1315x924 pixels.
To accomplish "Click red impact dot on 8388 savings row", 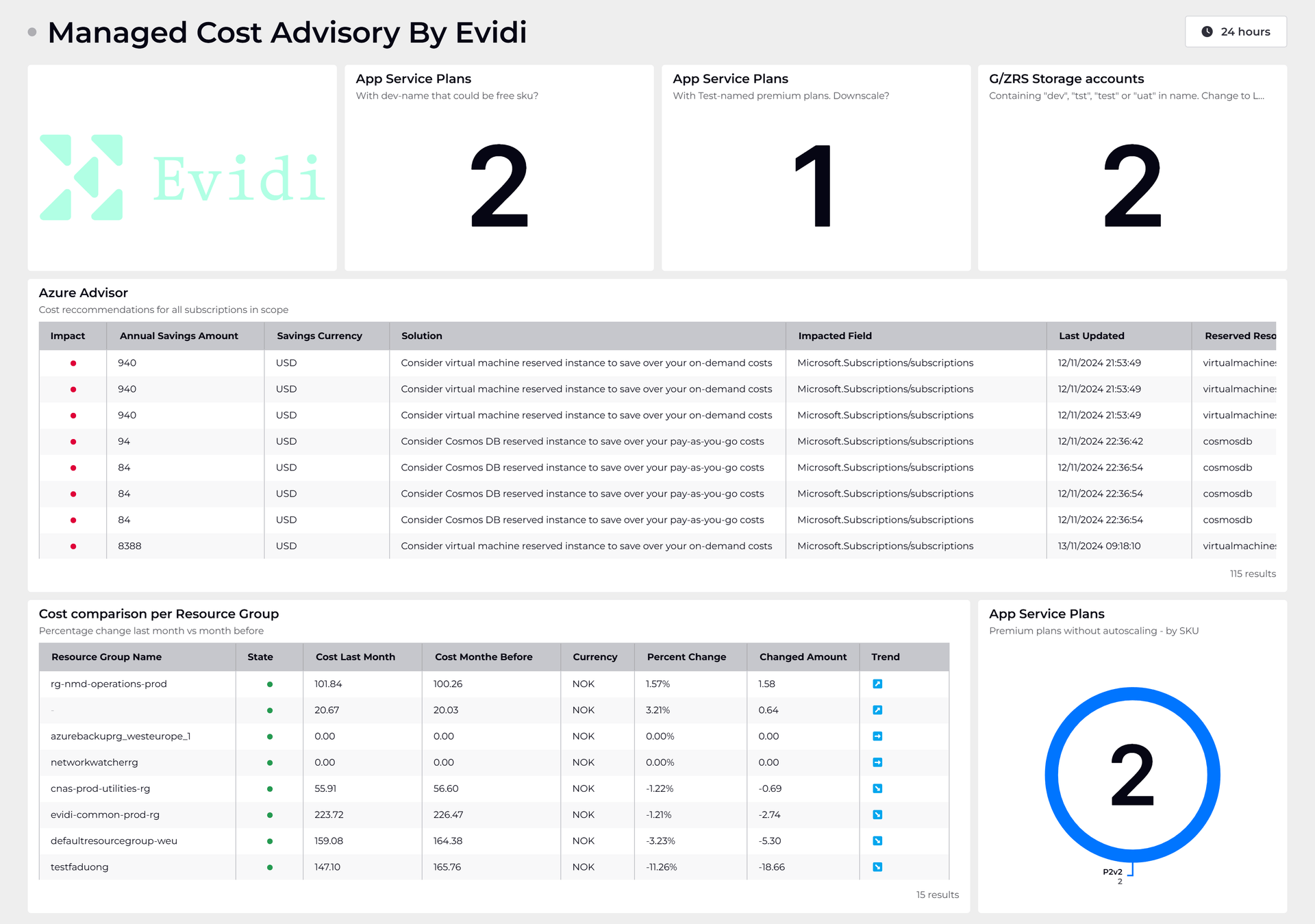I will pyautogui.click(x=73, y=547).
